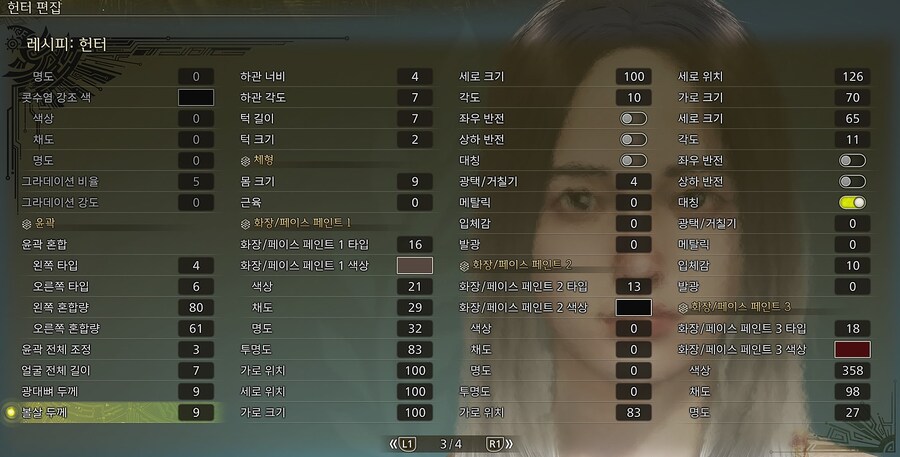Select the 화장/페이스 페인트 3 타입 value 18

coord(852,328)
